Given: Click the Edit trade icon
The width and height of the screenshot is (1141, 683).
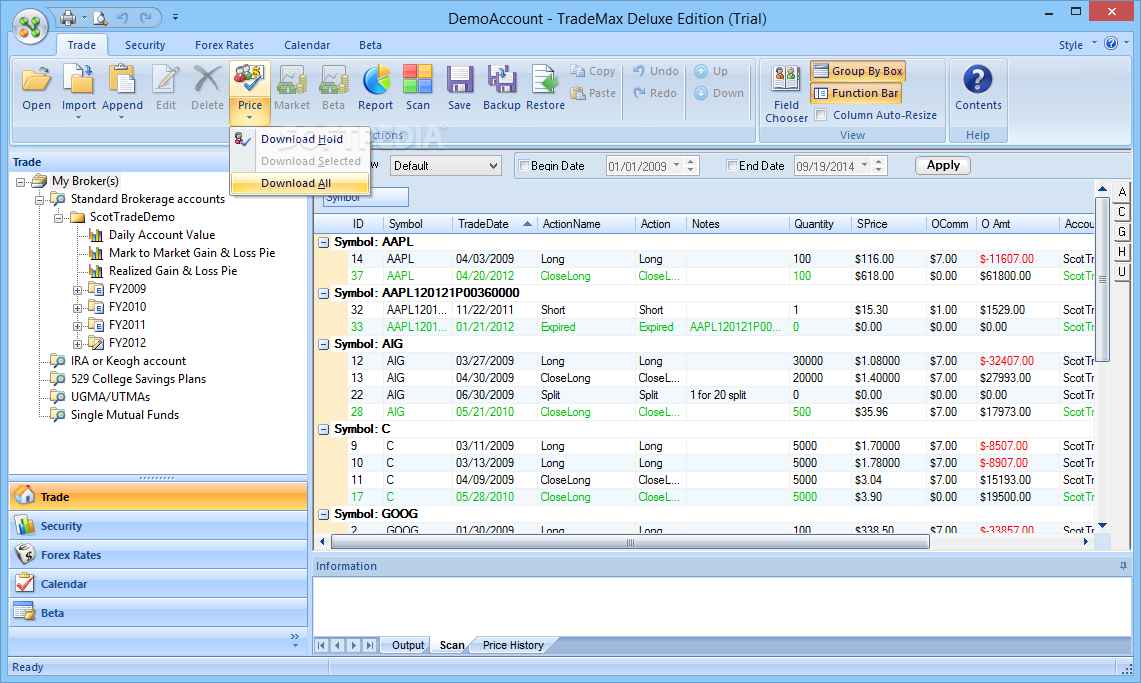Looking at the screenshot, I should click(165, 80).
